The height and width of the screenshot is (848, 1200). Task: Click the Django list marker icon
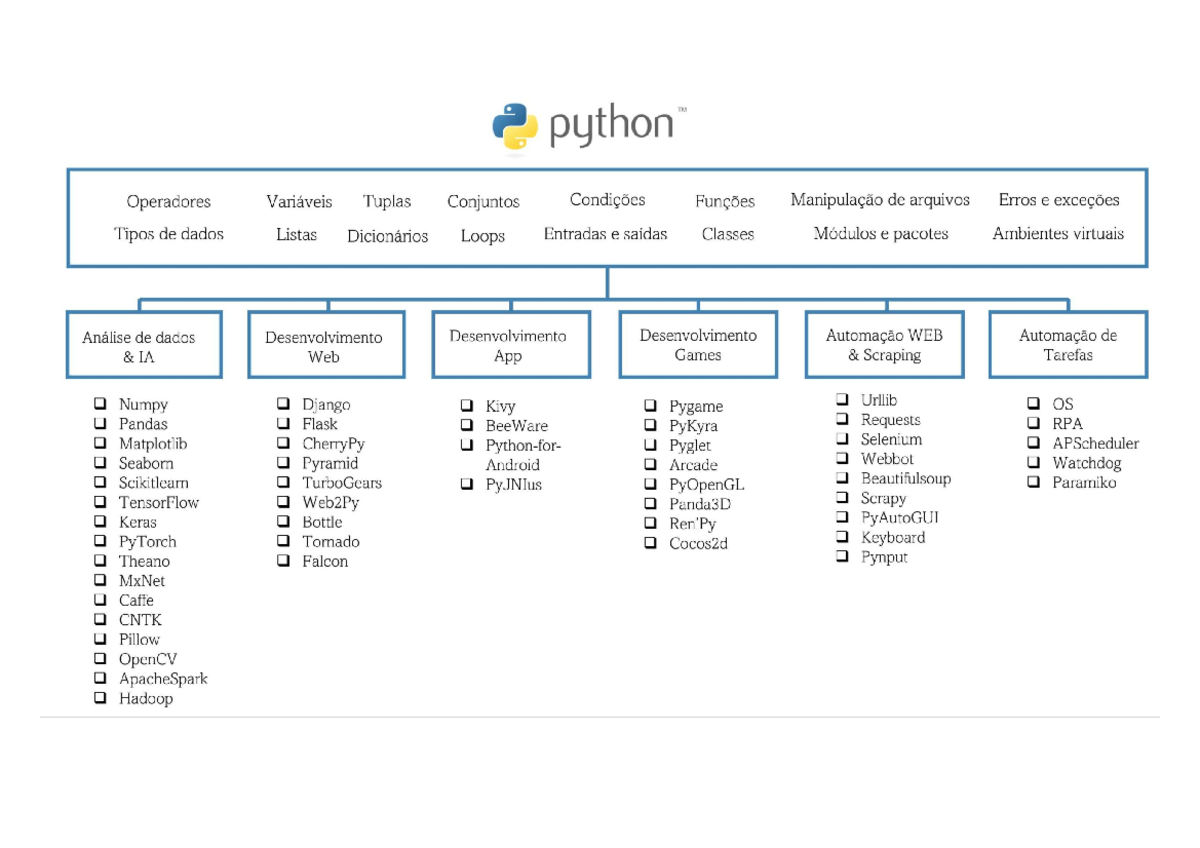283,404
